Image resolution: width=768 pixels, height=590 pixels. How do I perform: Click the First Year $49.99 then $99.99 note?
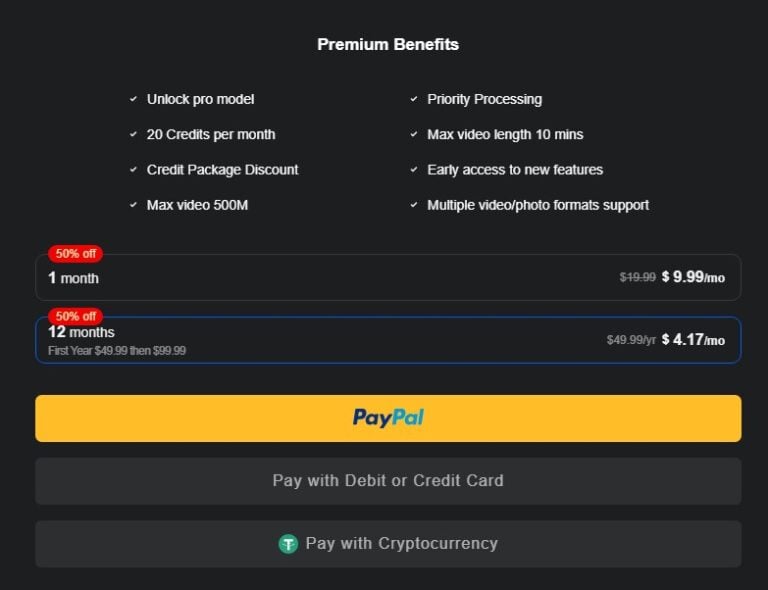[x=117, y=351]
